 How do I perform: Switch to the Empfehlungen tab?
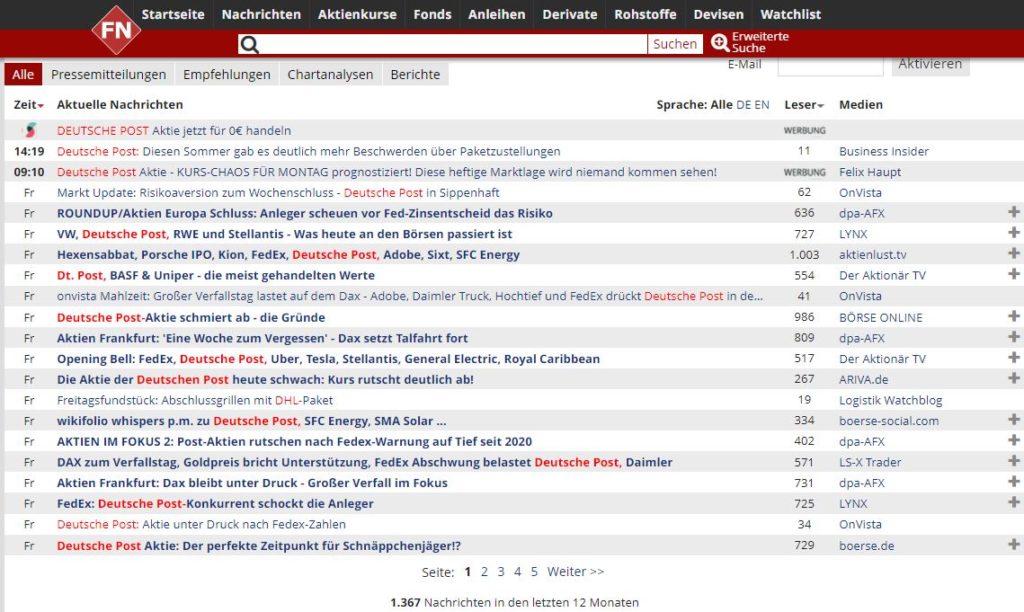coord(227,74)
